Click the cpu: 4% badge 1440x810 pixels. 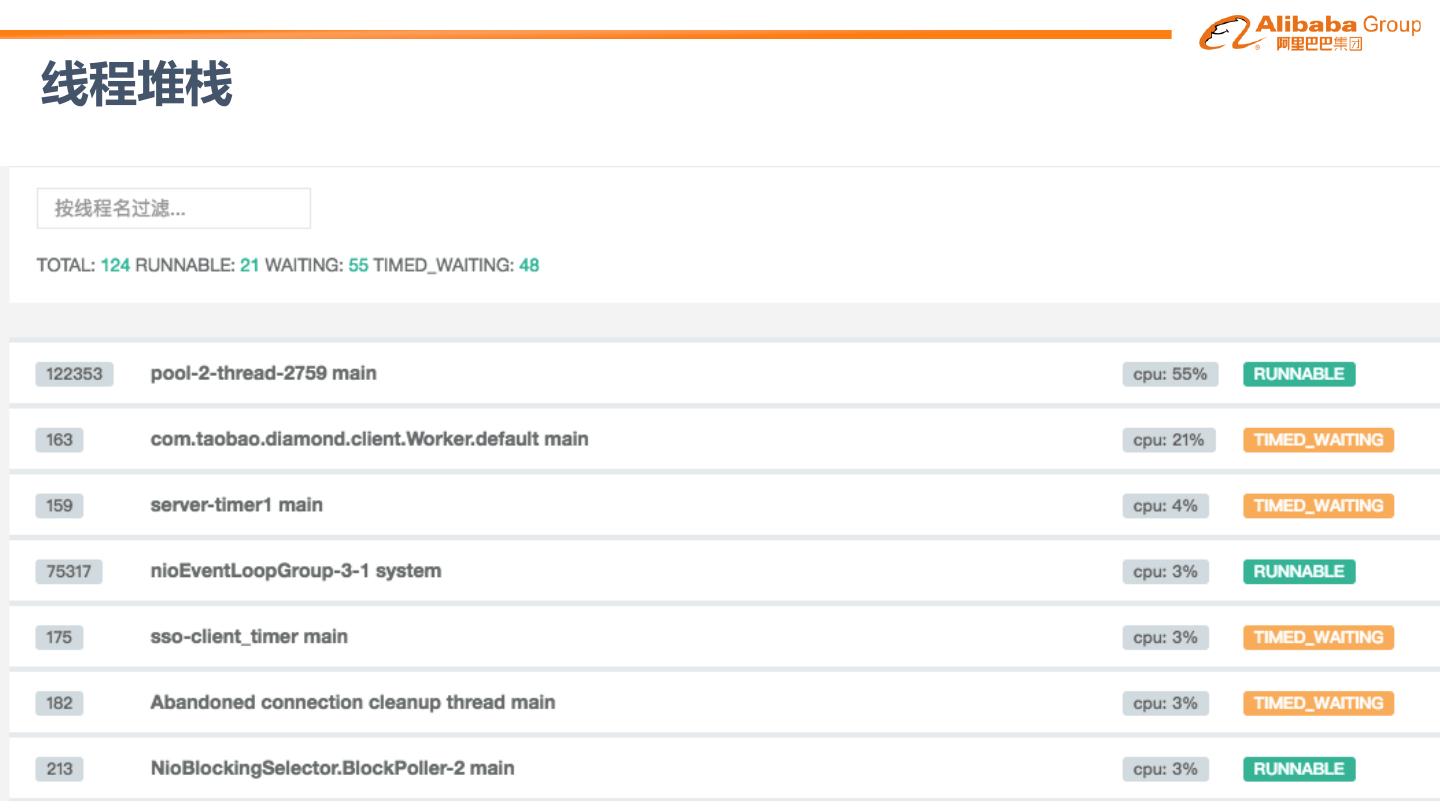(x=1165, y=506)
